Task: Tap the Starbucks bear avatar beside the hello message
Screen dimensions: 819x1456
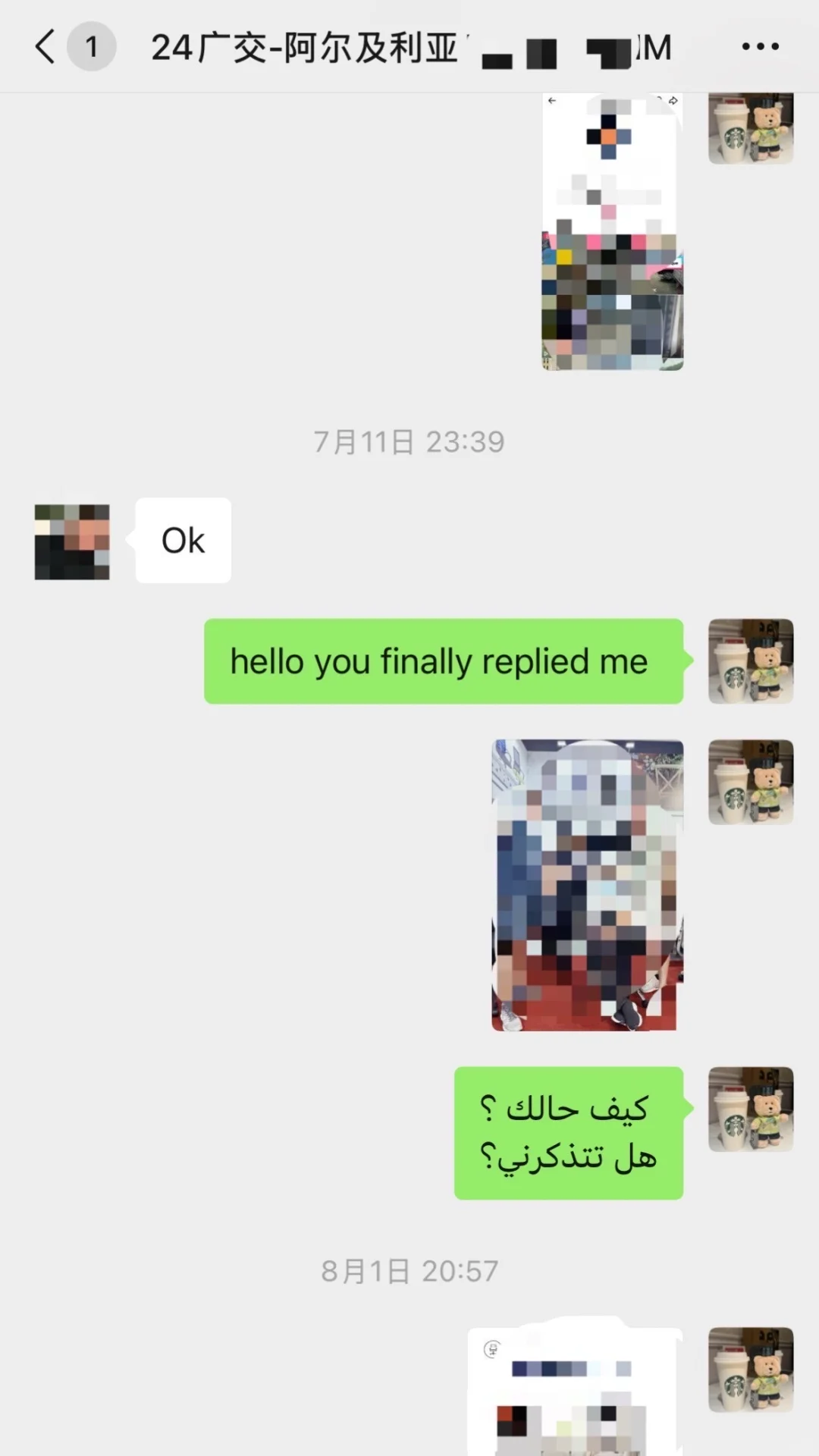Action: tap(751, 661)
